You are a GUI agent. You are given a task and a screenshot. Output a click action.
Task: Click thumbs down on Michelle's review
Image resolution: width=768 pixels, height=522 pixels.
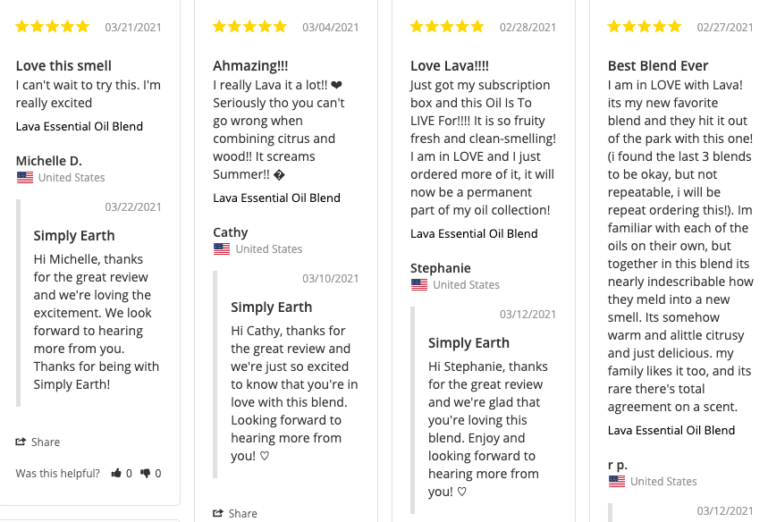[x=146, y=473]
